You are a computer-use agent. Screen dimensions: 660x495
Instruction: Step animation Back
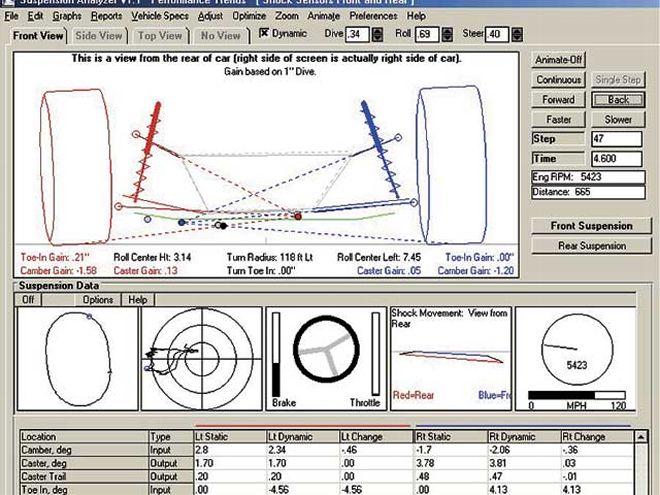(x=618, y=100)
